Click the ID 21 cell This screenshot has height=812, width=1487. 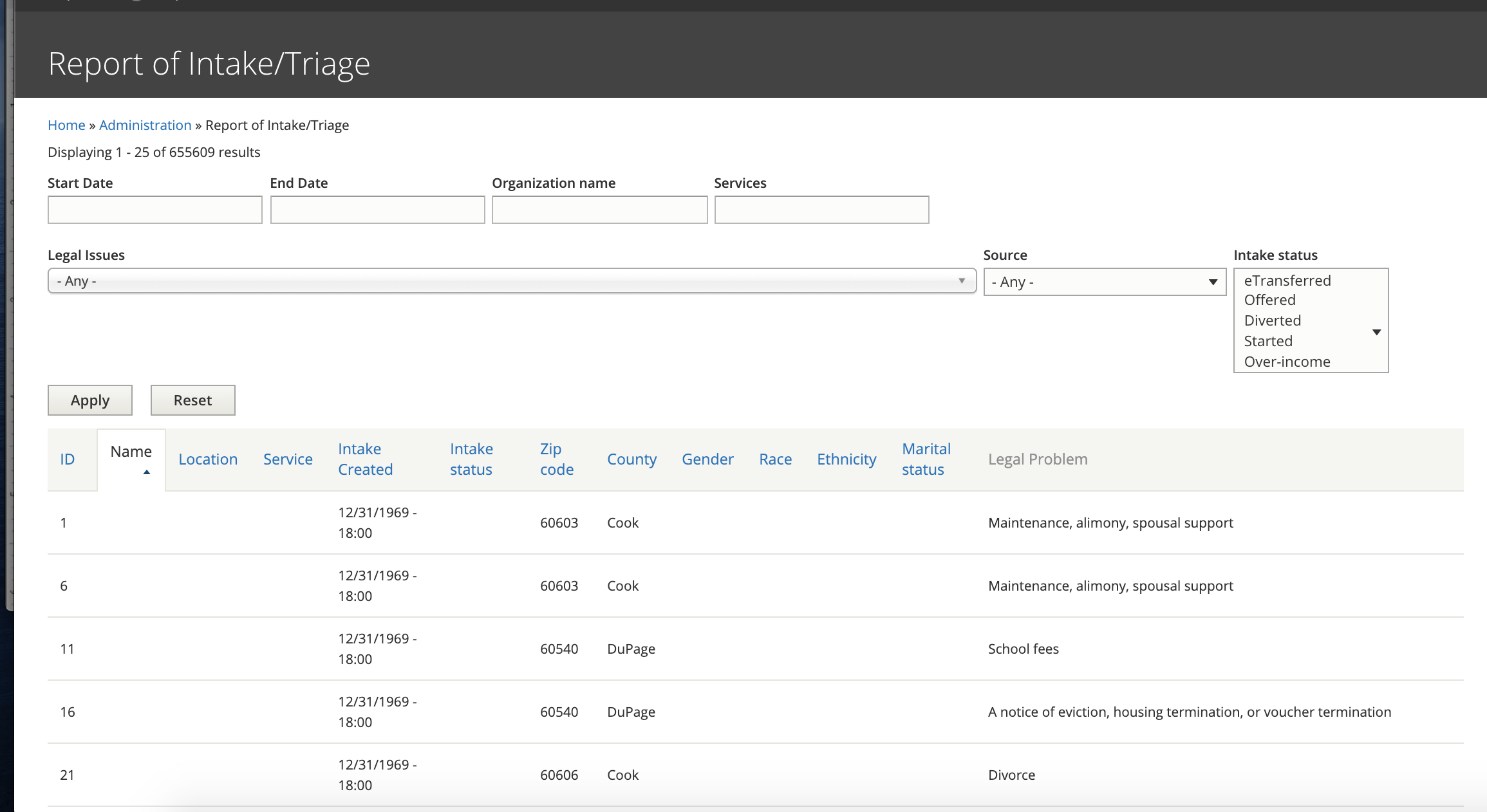pyautogui.click(x=67, y=775)
